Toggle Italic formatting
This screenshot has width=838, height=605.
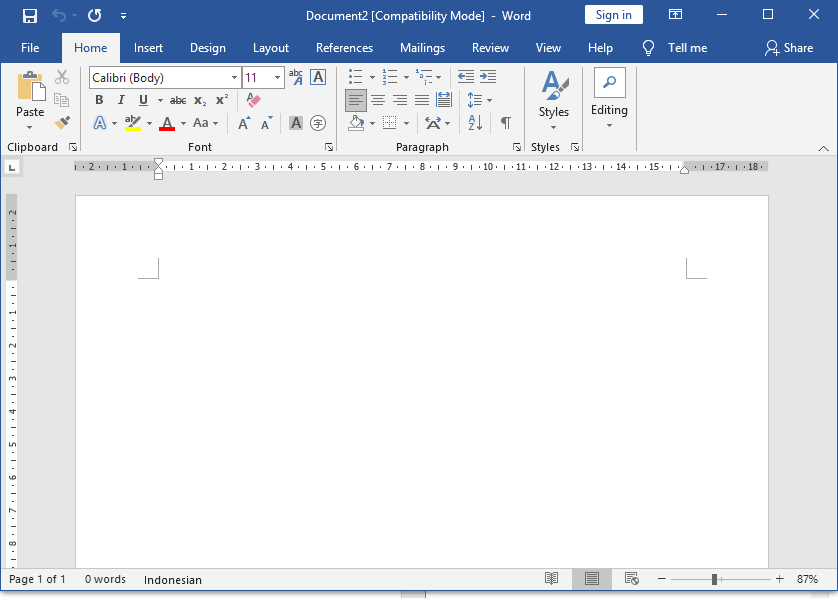pos(121,100)
